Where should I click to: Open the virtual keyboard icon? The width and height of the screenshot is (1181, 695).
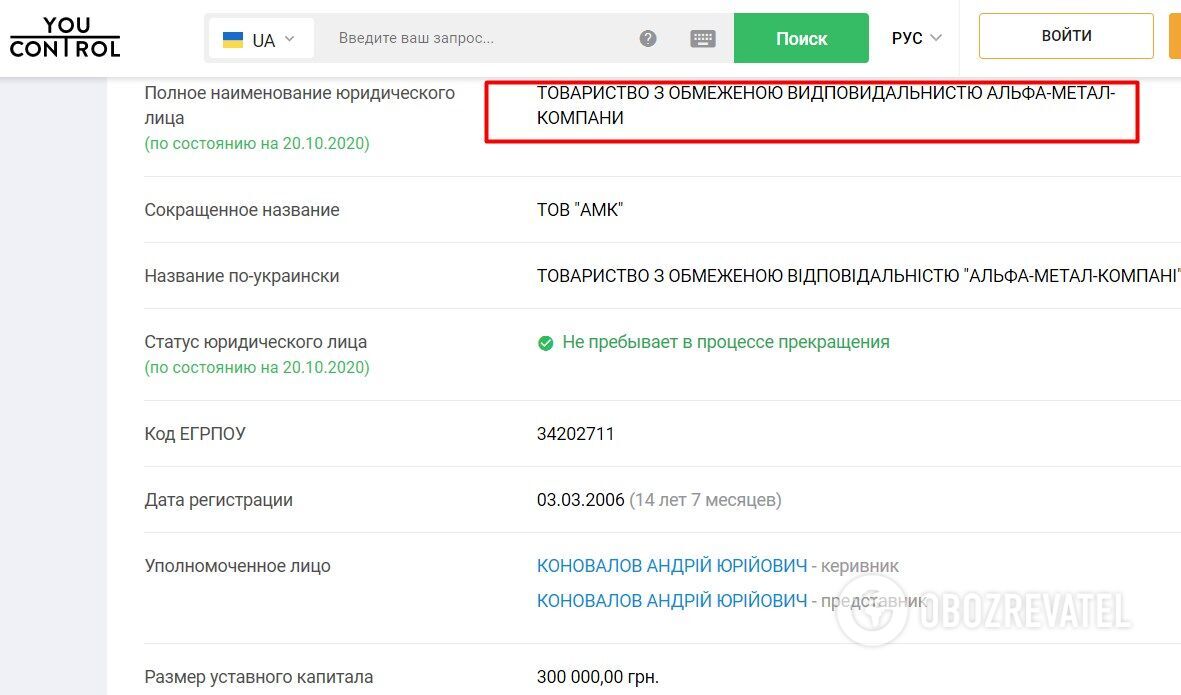703,38
